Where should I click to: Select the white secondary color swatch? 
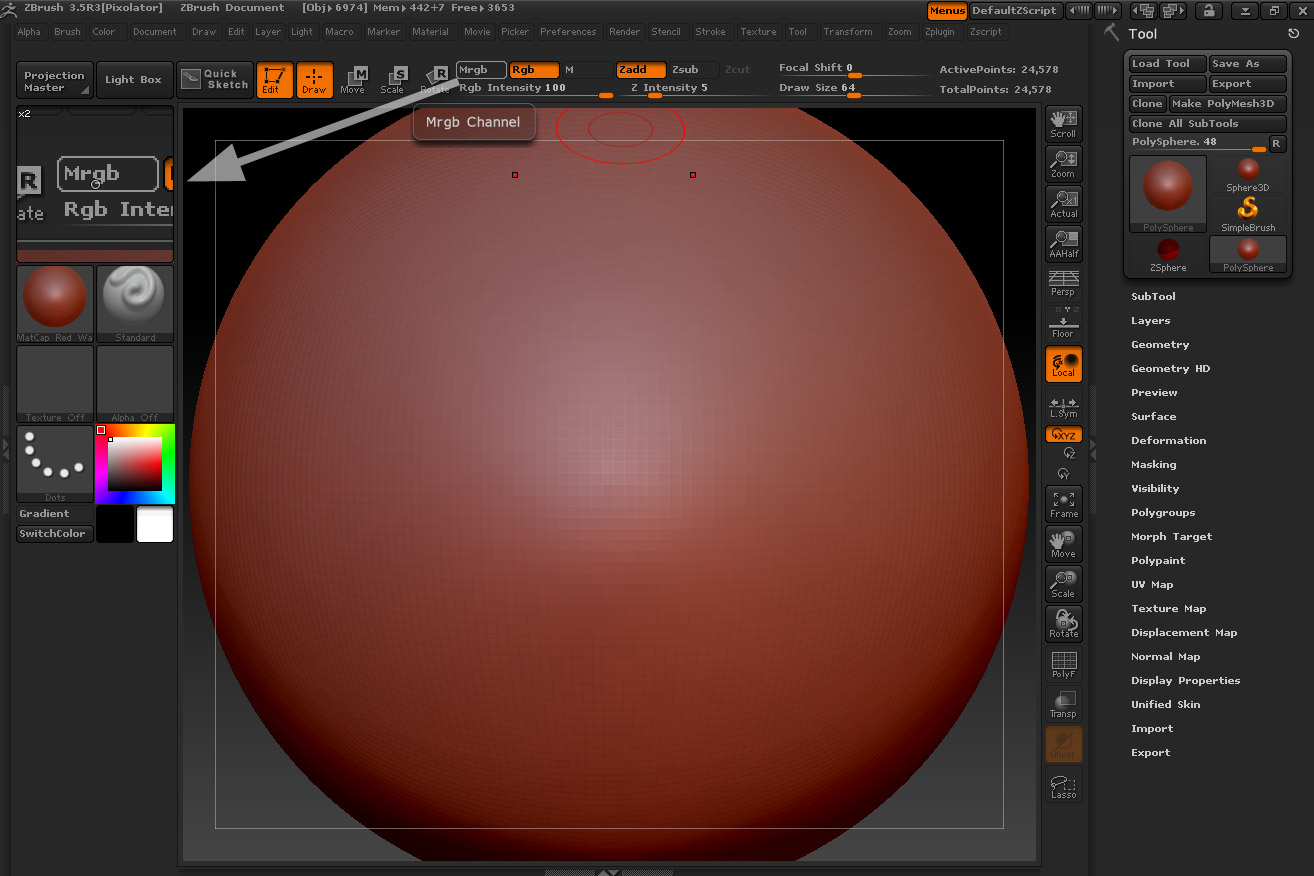point(155,524)
